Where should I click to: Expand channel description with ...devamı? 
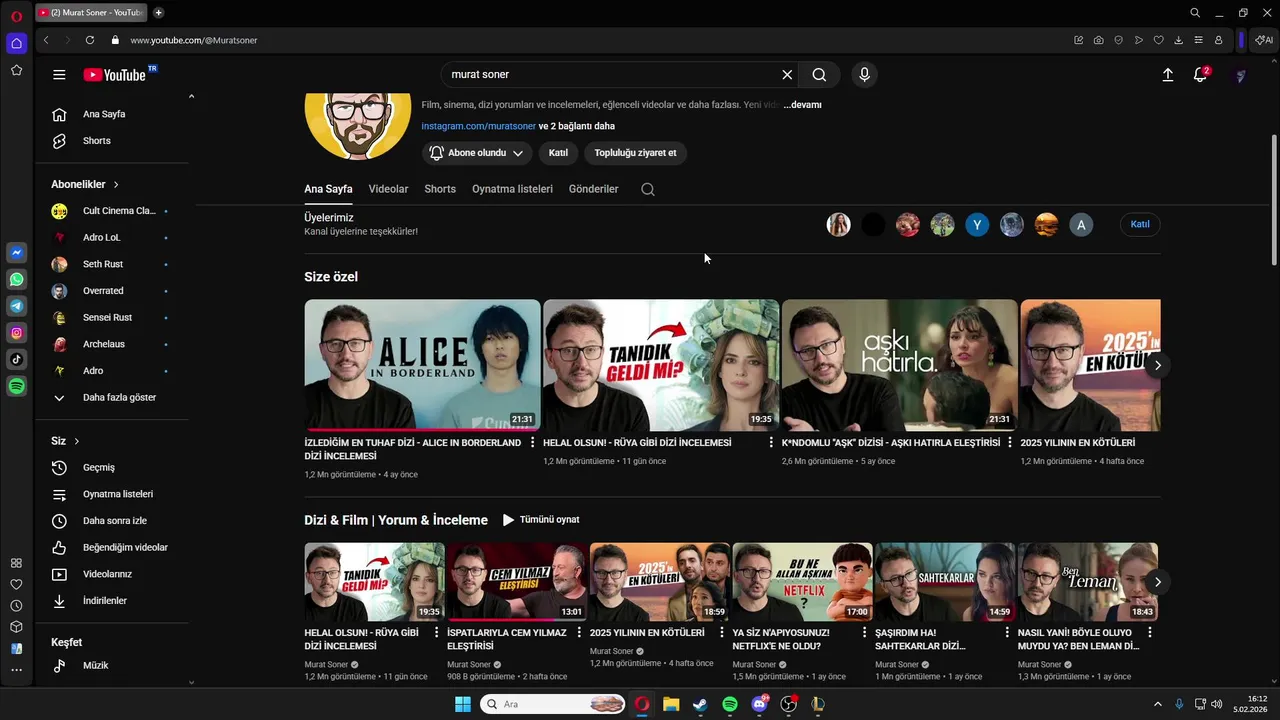(x=802, y=105)
